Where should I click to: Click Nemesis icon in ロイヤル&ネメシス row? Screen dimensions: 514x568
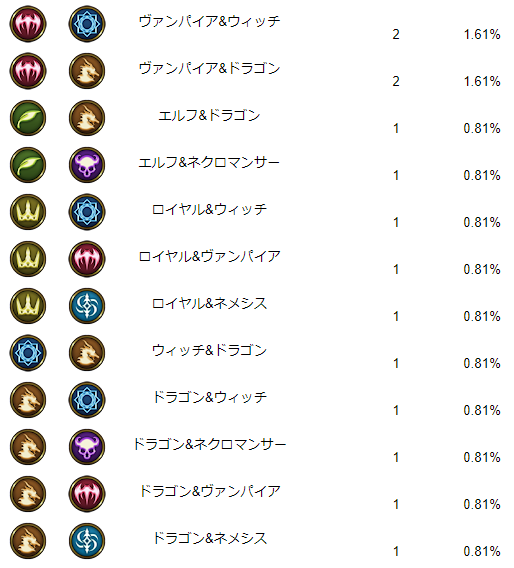(87, 306)
